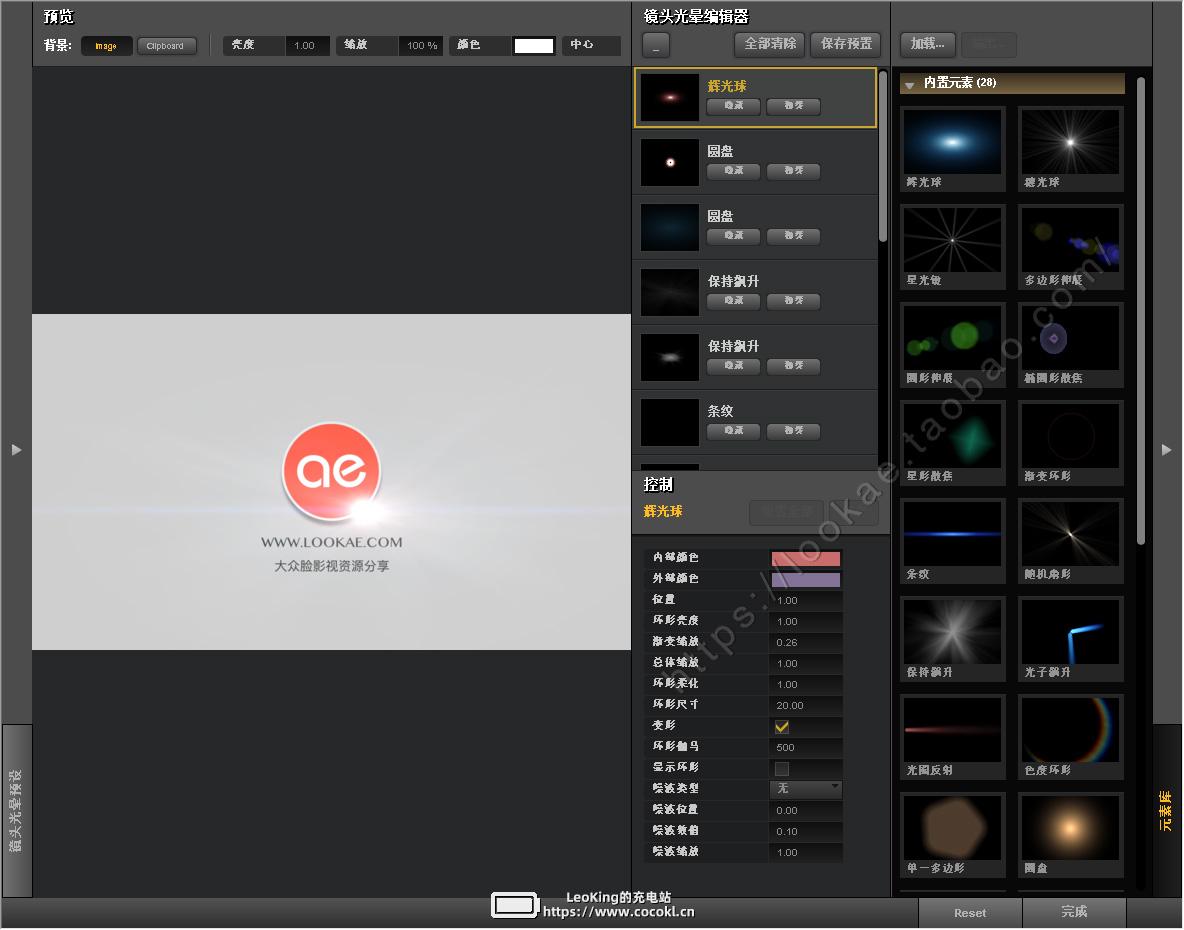Click the 噪波数量 value 0.10

coord(806,832)
